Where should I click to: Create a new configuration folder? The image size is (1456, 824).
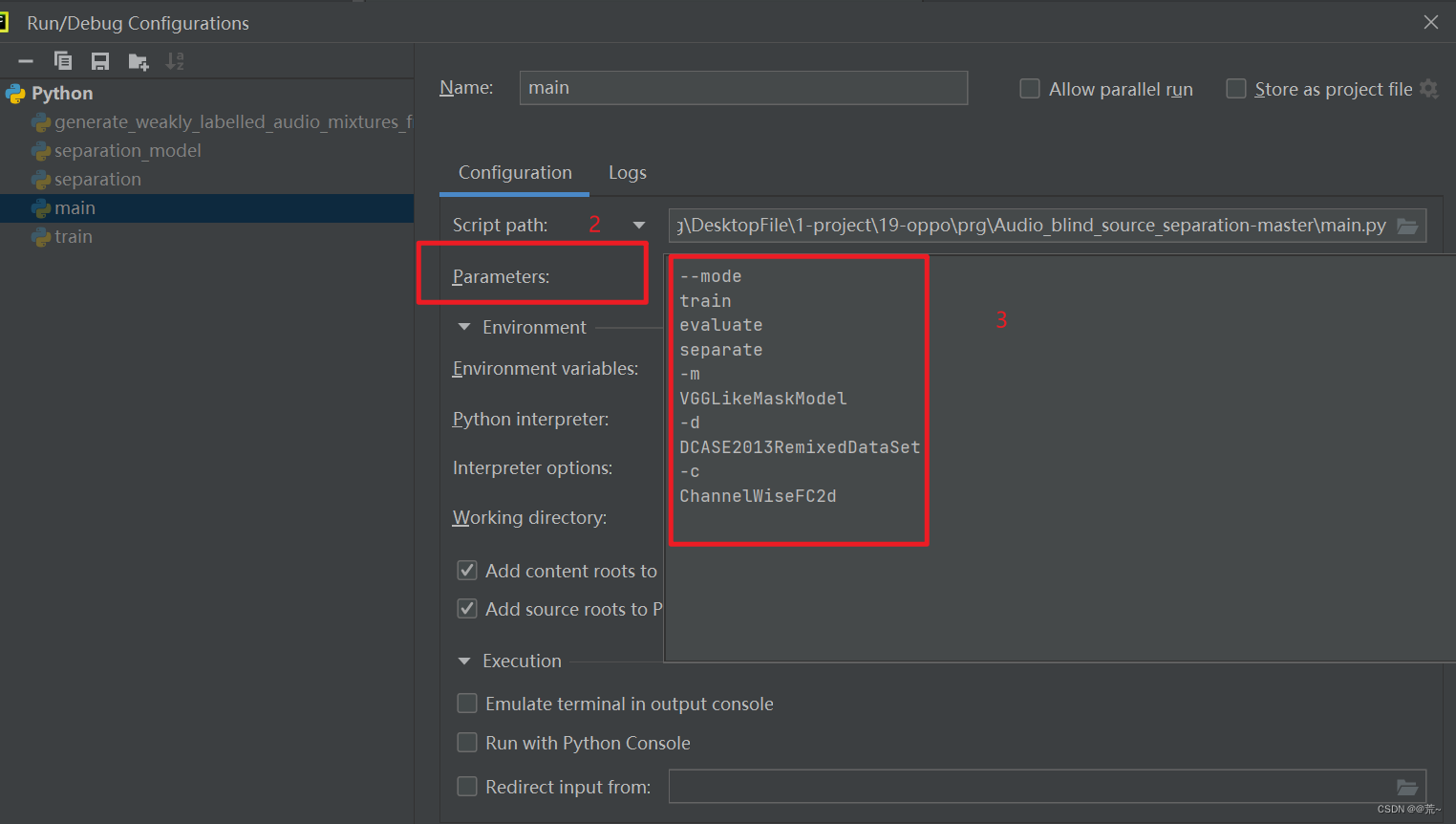tap(139, 62)
